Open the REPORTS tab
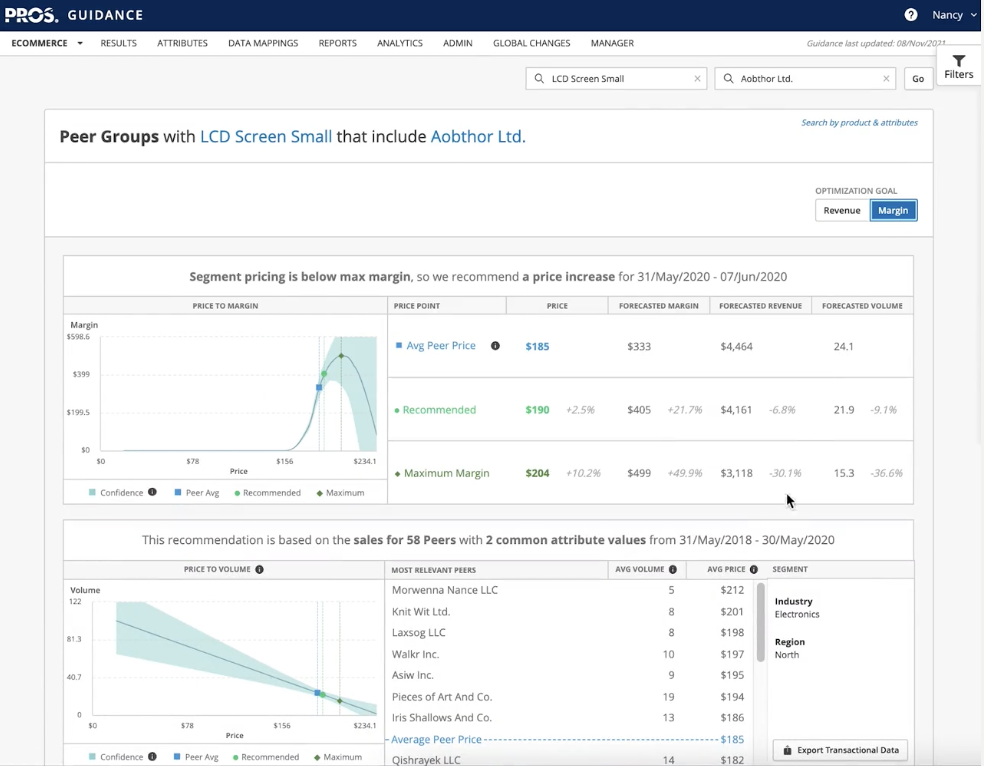984x766 pixels. pyautogui.click(x=338, y=43)
